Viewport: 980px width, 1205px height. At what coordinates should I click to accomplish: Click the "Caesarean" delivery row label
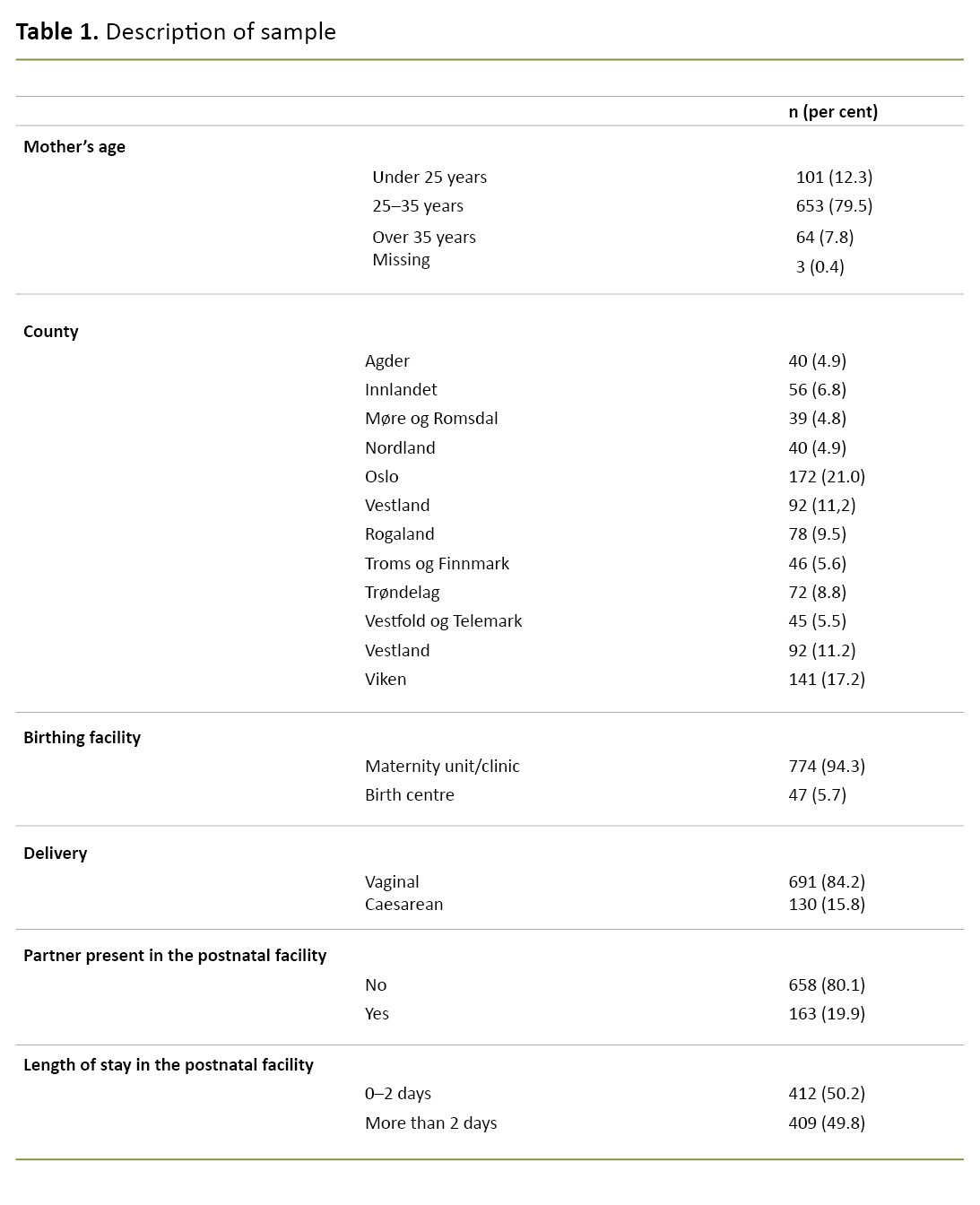[x=403, y=905]
